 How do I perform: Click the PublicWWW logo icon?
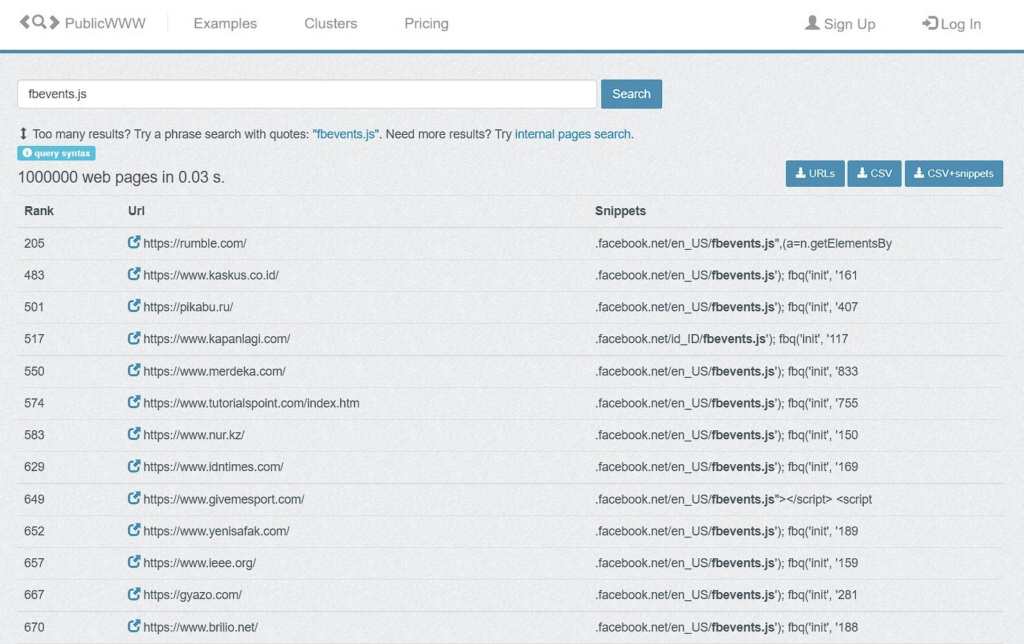(39, 23)
